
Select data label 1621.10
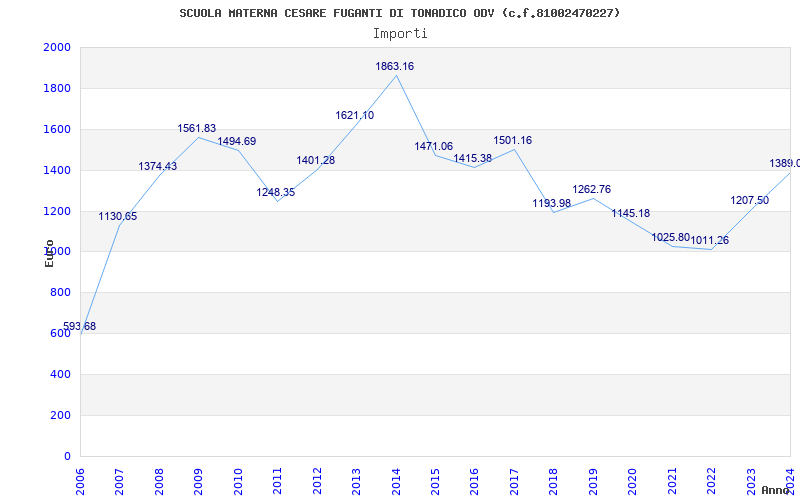pos(355,115)
